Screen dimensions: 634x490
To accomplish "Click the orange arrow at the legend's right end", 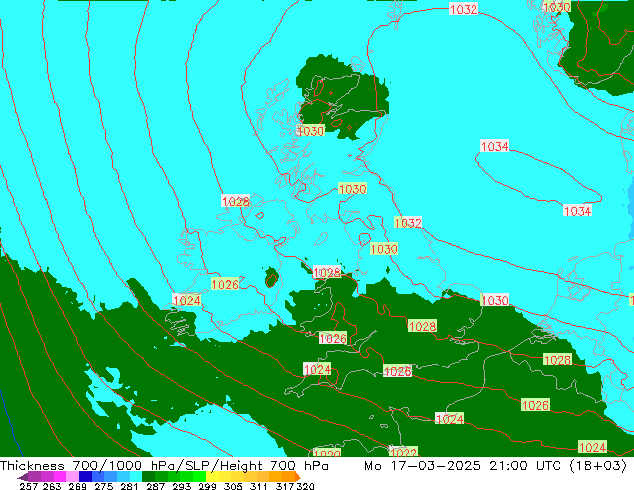I will [x=298, y=477].
